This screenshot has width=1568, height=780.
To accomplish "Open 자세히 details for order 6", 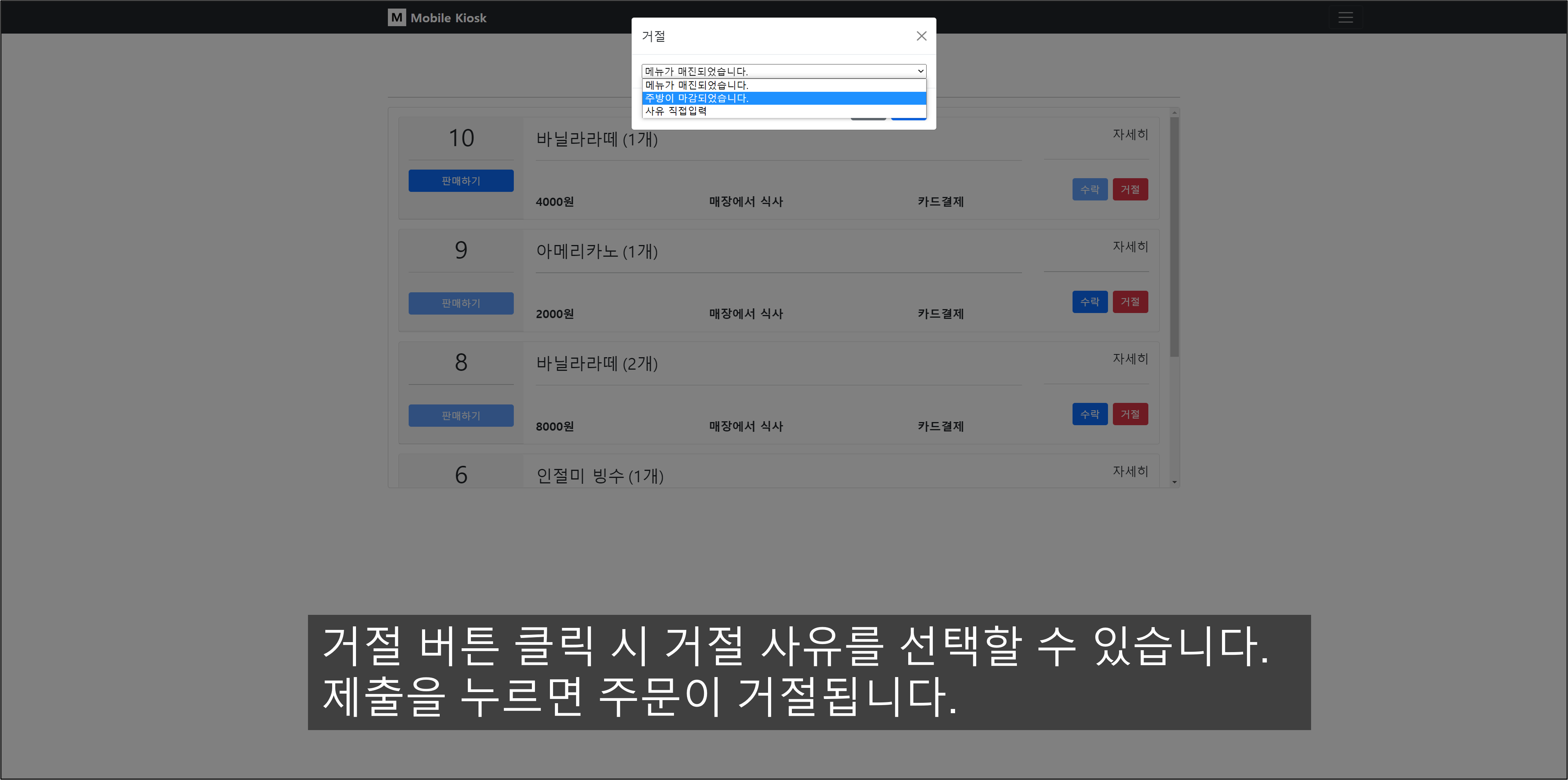I will click(x=1130, y=471).
